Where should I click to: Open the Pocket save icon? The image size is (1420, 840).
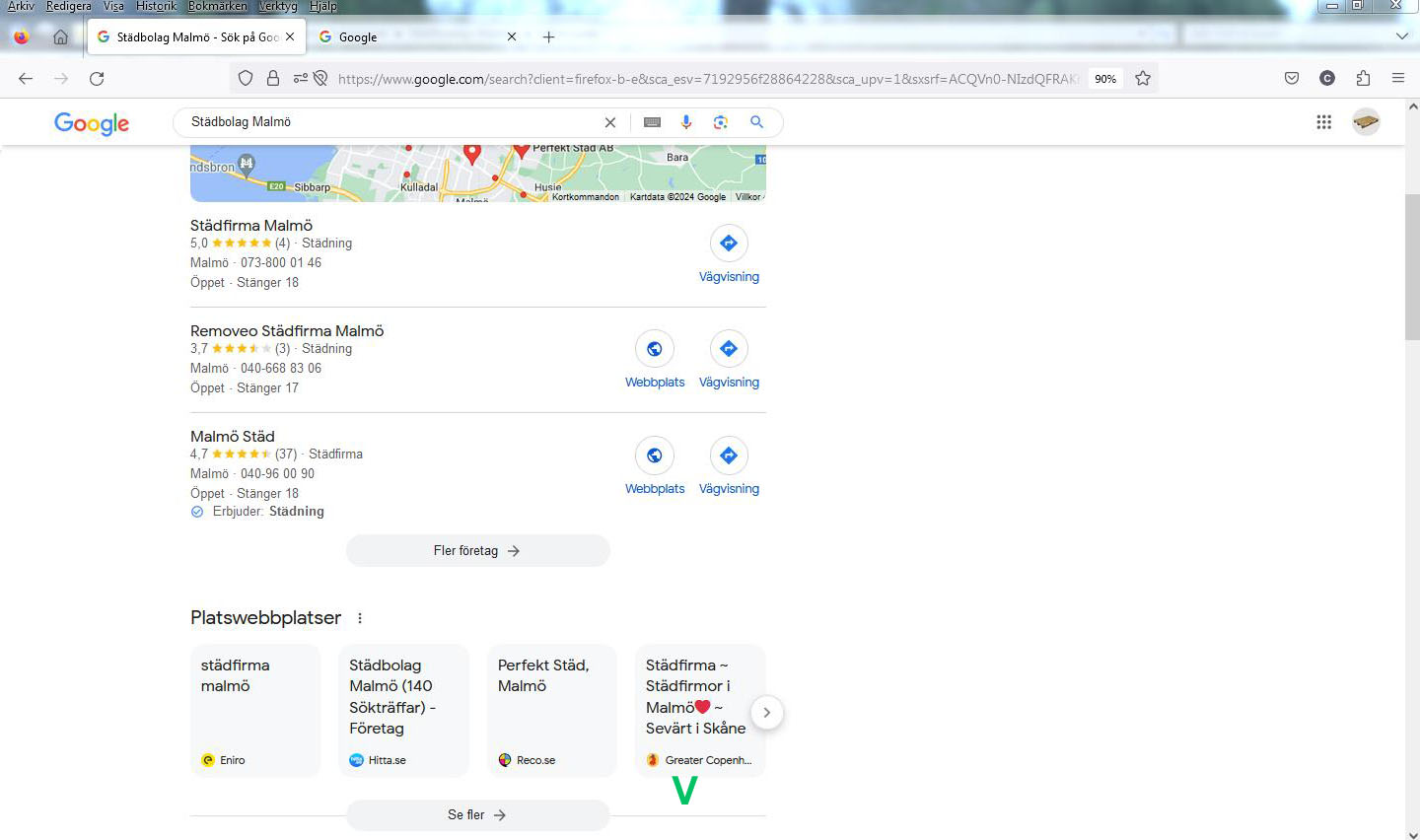[x=1292, y=79]
